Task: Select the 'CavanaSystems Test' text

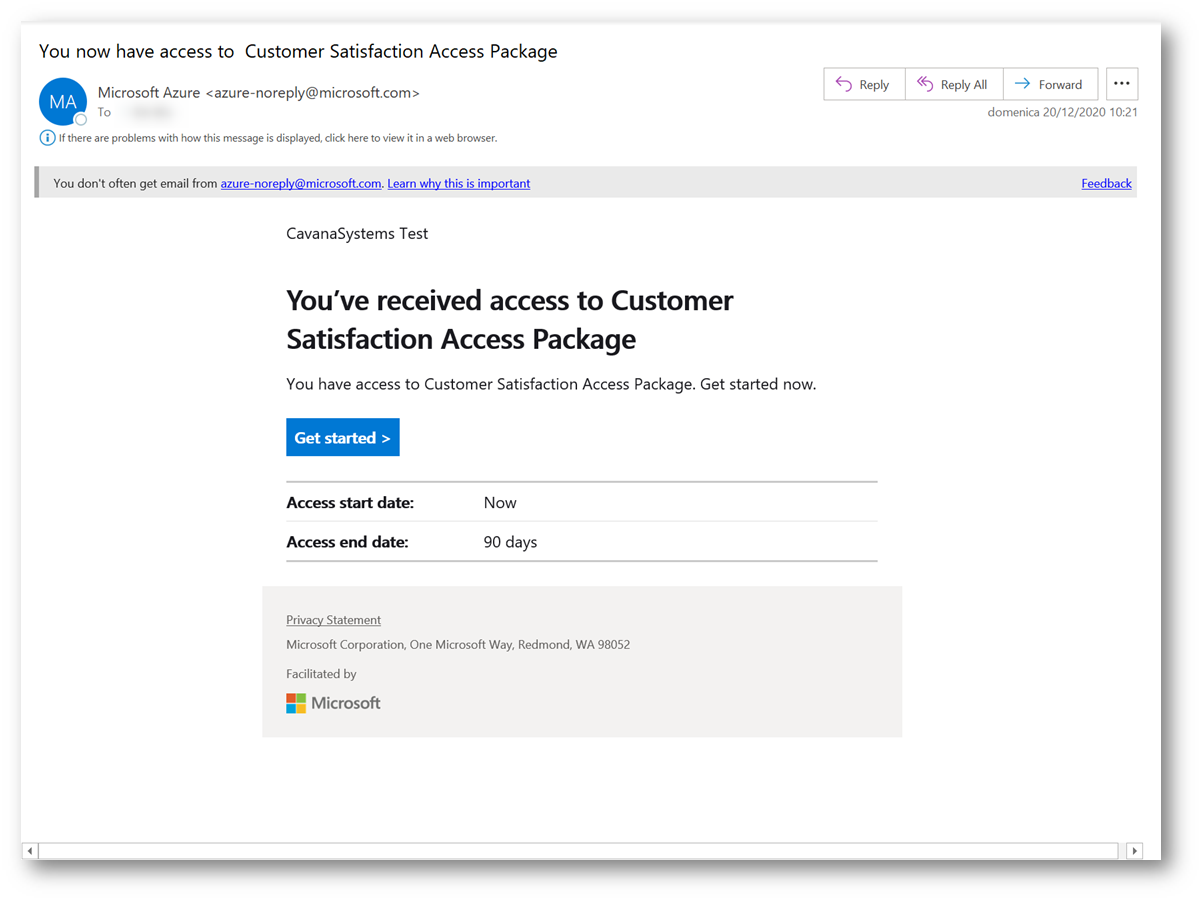Action: pos(357,234)
